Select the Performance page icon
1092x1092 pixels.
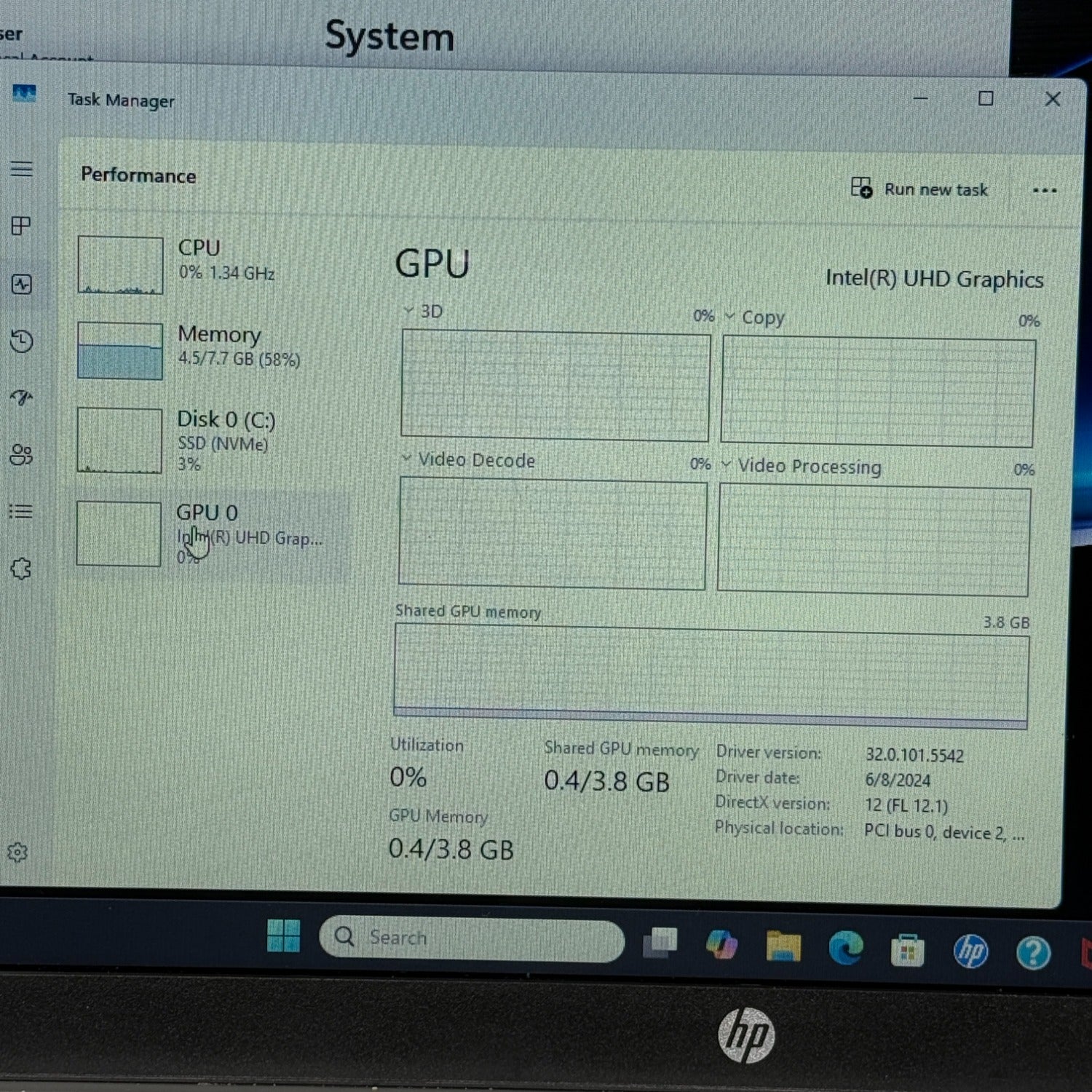[x=22, y=284]
